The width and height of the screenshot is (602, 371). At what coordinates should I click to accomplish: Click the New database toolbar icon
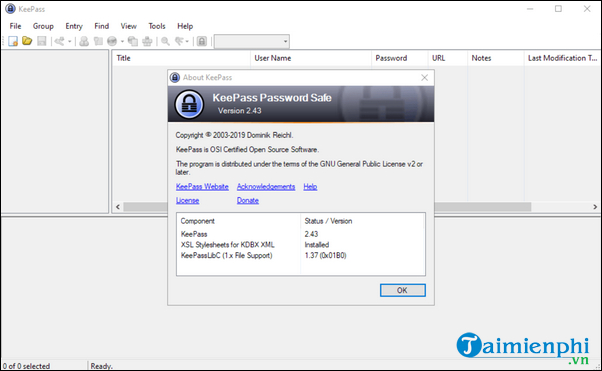[x=13, y=41]
